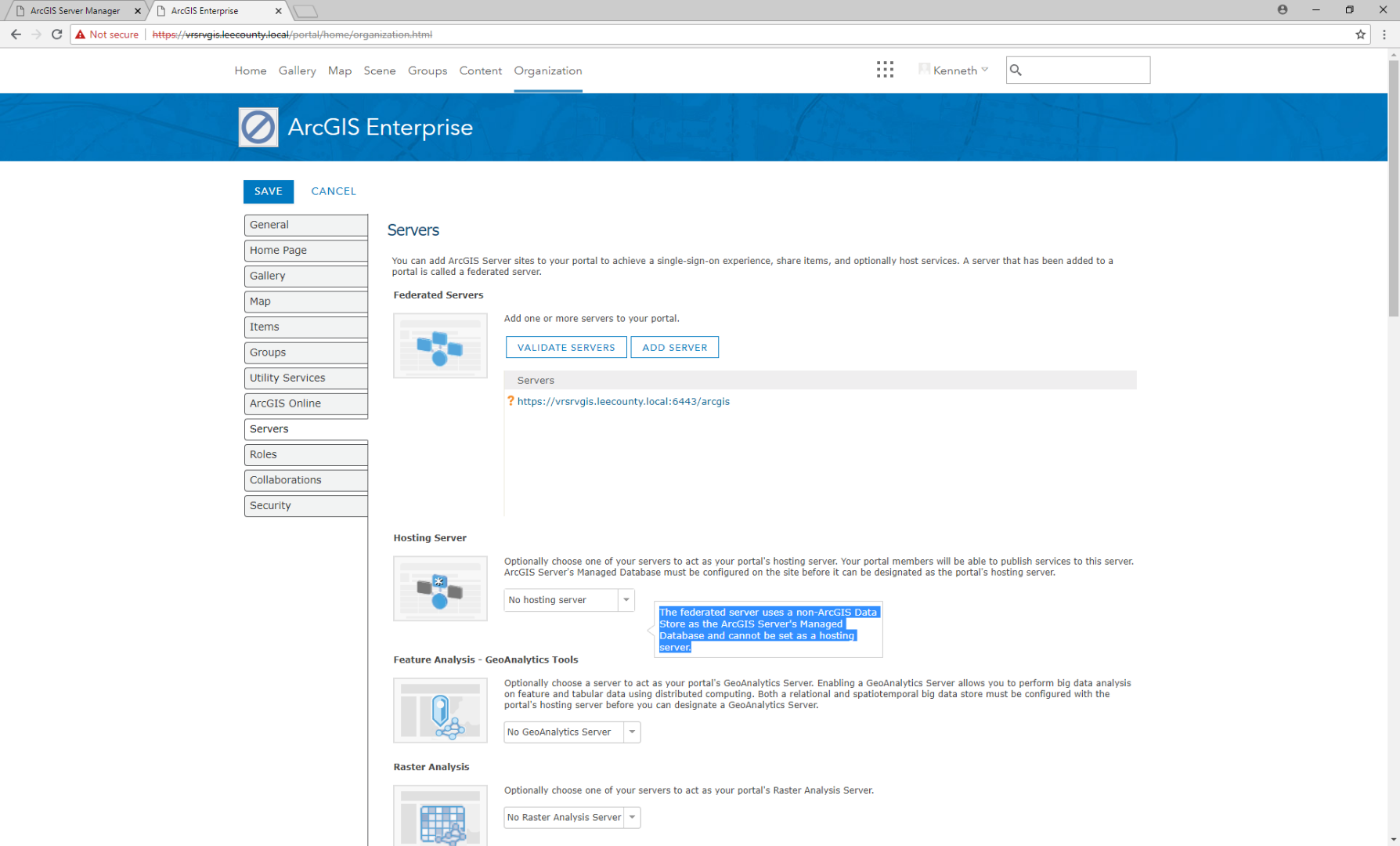Save the organization settings
Viewport: 1400px width, 846px height.
coord(269,191)
